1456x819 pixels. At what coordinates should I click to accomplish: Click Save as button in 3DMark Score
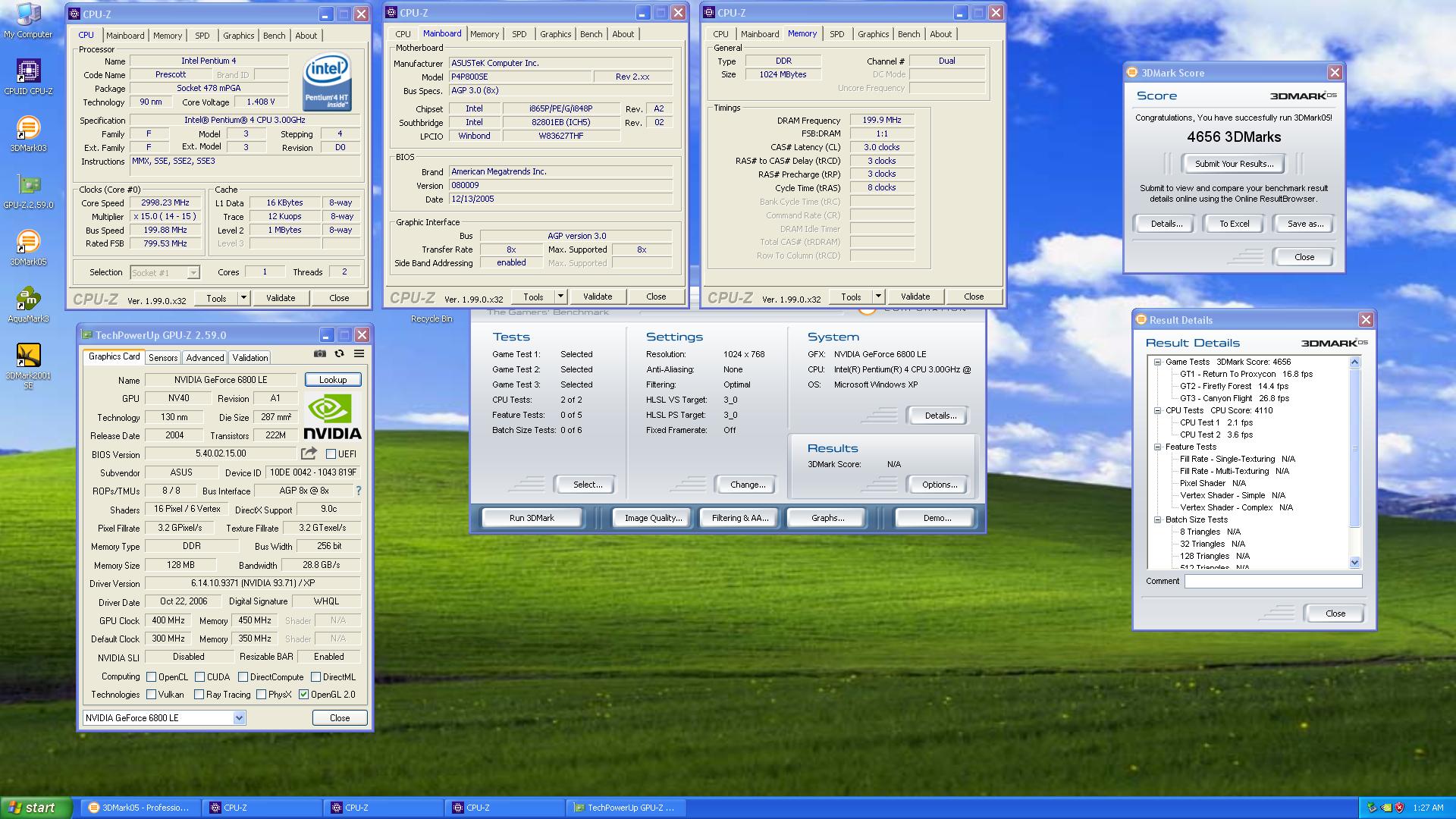tap(1305, 224)
